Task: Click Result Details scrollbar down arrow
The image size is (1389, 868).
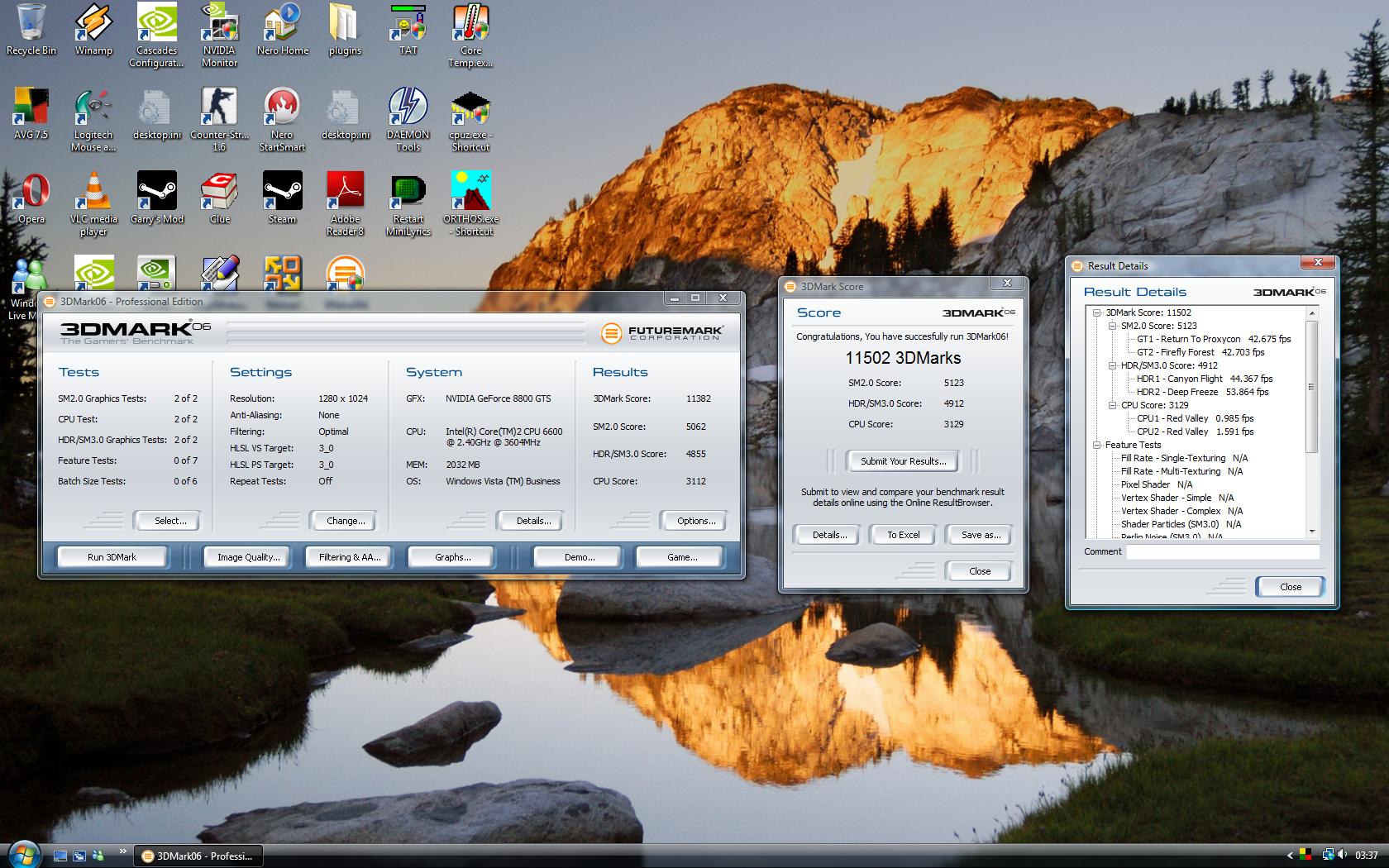Action: pyautogui.click(x=1312, y=531)
